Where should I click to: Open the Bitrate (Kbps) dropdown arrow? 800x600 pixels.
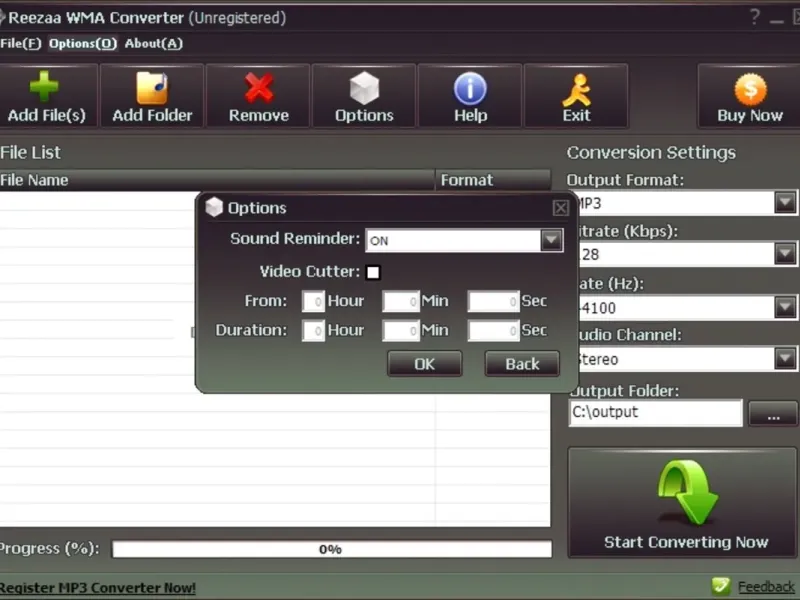coord(785,254)
